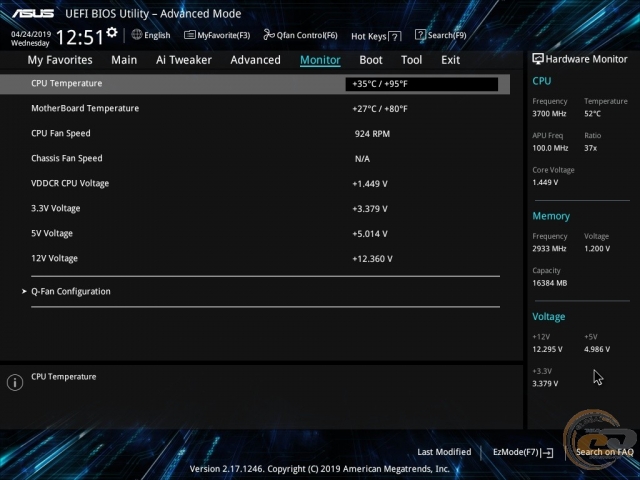
Task: Click the settings gear next to the clock
Action: click(x=112, y=32)
